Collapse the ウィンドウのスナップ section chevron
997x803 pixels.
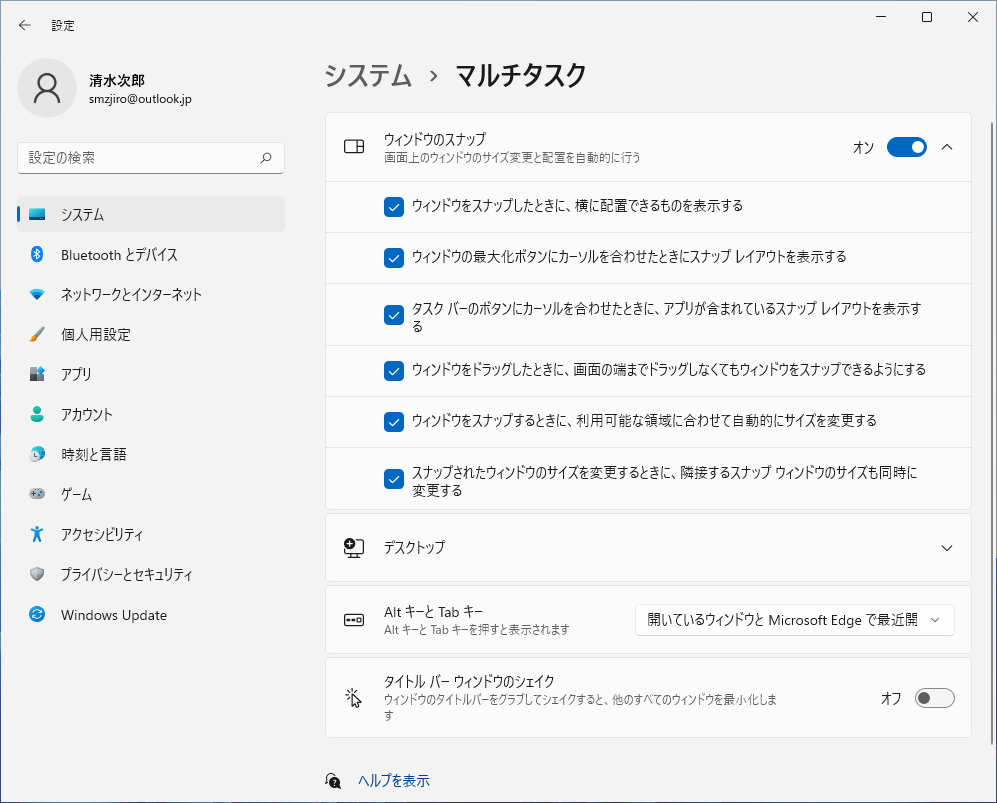(947, 146)
